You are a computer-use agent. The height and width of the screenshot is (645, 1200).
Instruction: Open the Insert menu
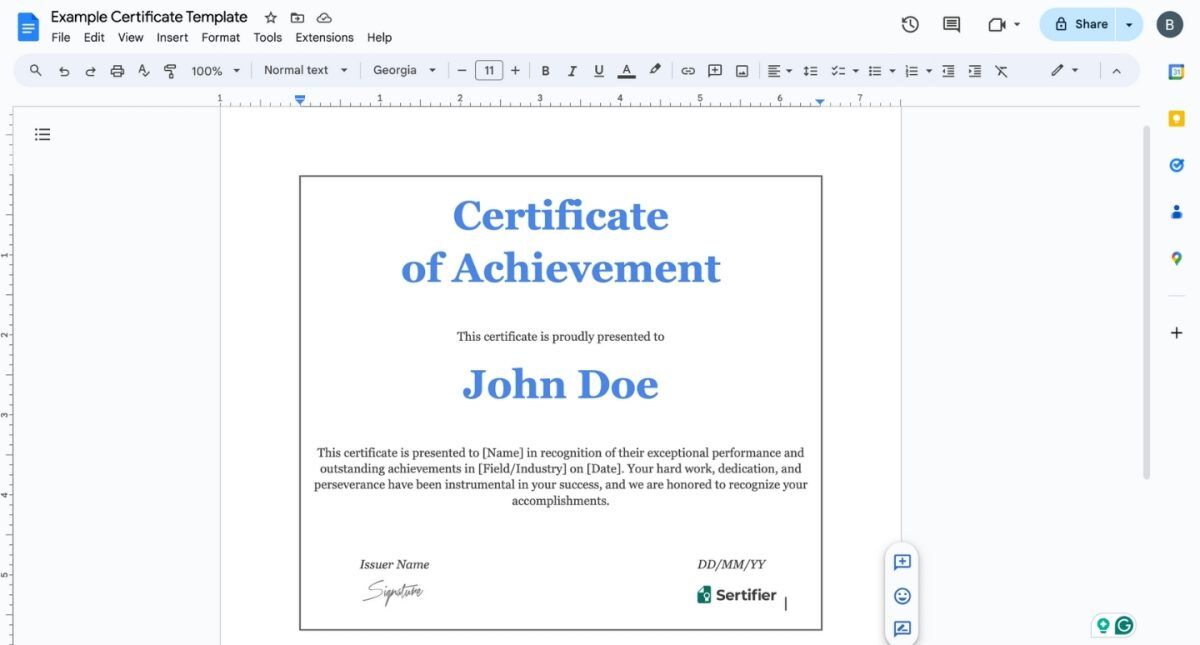[172, 37]
